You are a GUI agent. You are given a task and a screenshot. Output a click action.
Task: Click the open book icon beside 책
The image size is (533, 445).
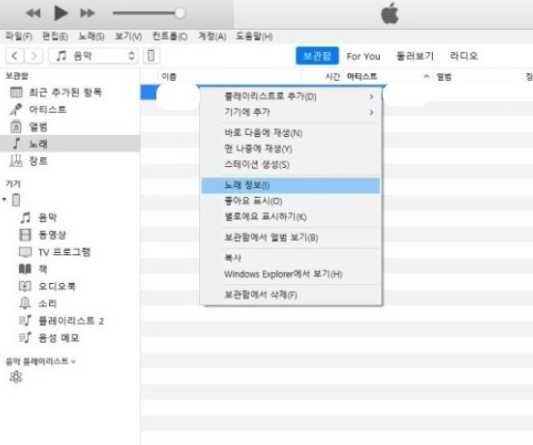coord(25,269)
